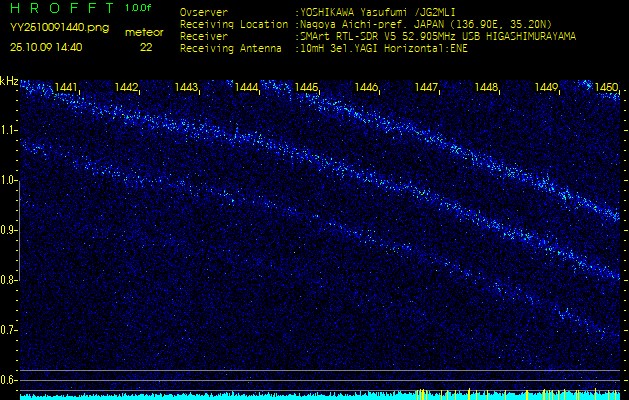Click the yellow meteor label
Viewport: 629px width, 400px height.
coord(146,32)
